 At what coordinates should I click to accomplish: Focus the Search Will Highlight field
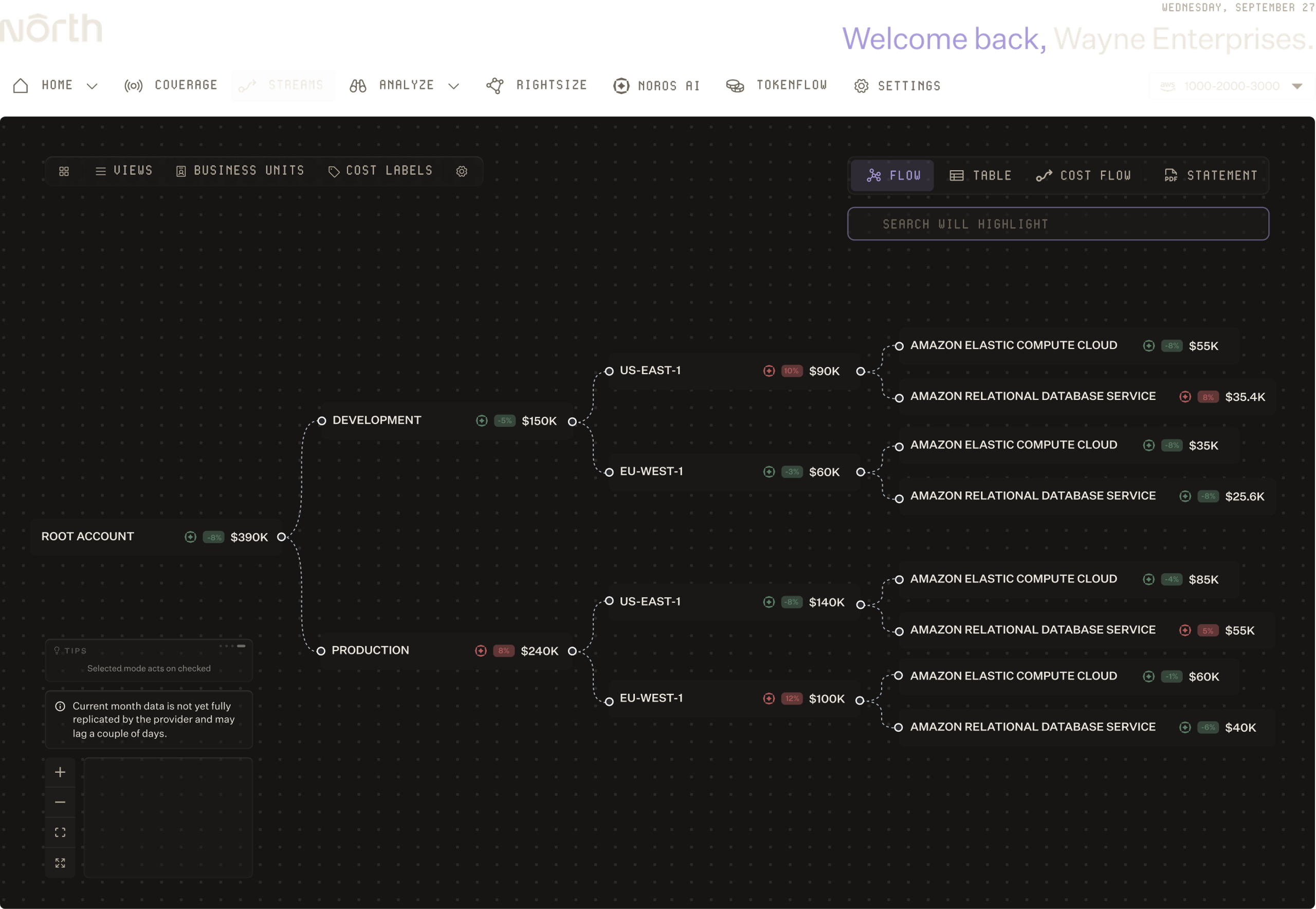(x=1058, y=224)
